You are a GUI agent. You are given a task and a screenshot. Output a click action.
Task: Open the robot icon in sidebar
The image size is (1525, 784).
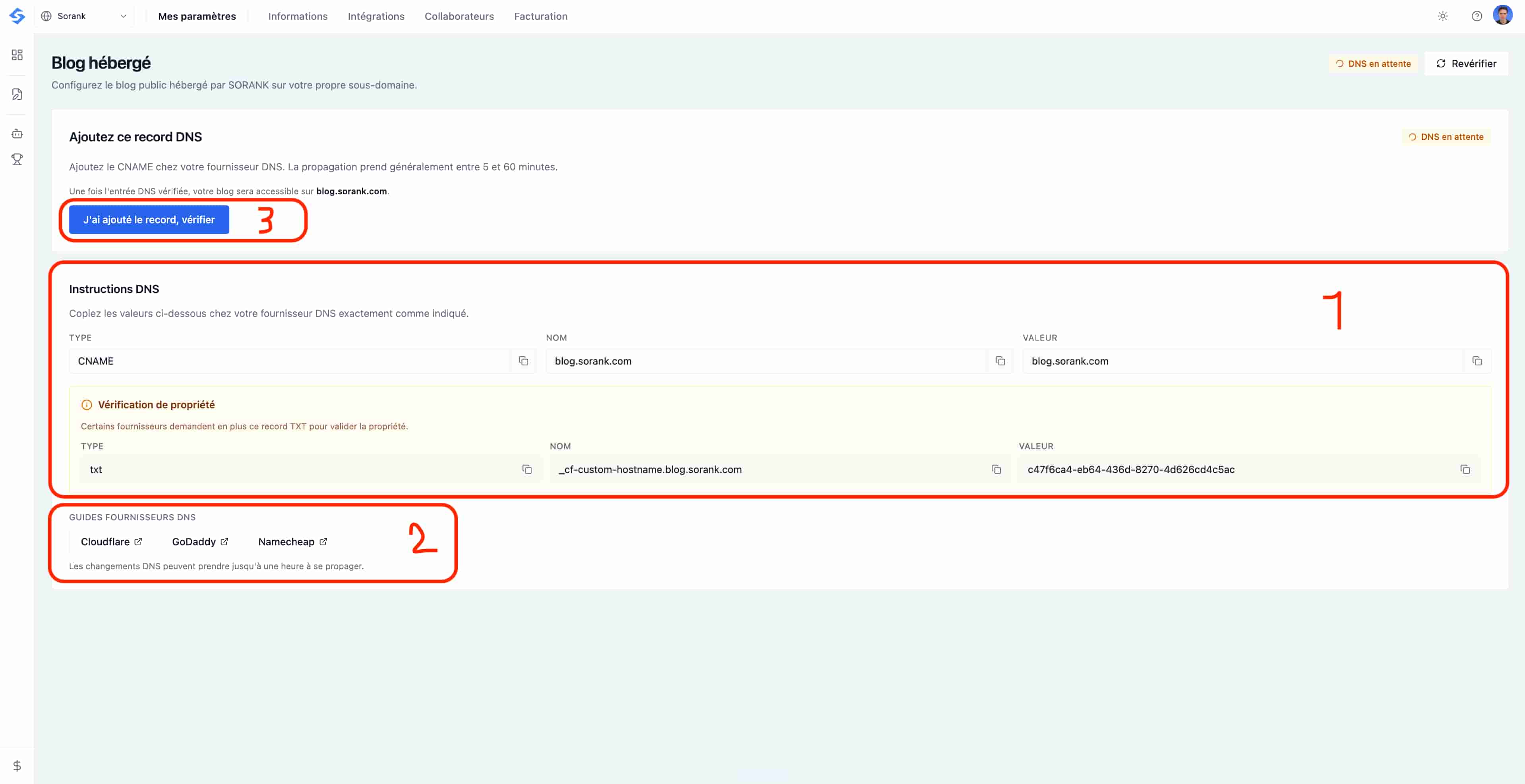(x=17, y=134)
